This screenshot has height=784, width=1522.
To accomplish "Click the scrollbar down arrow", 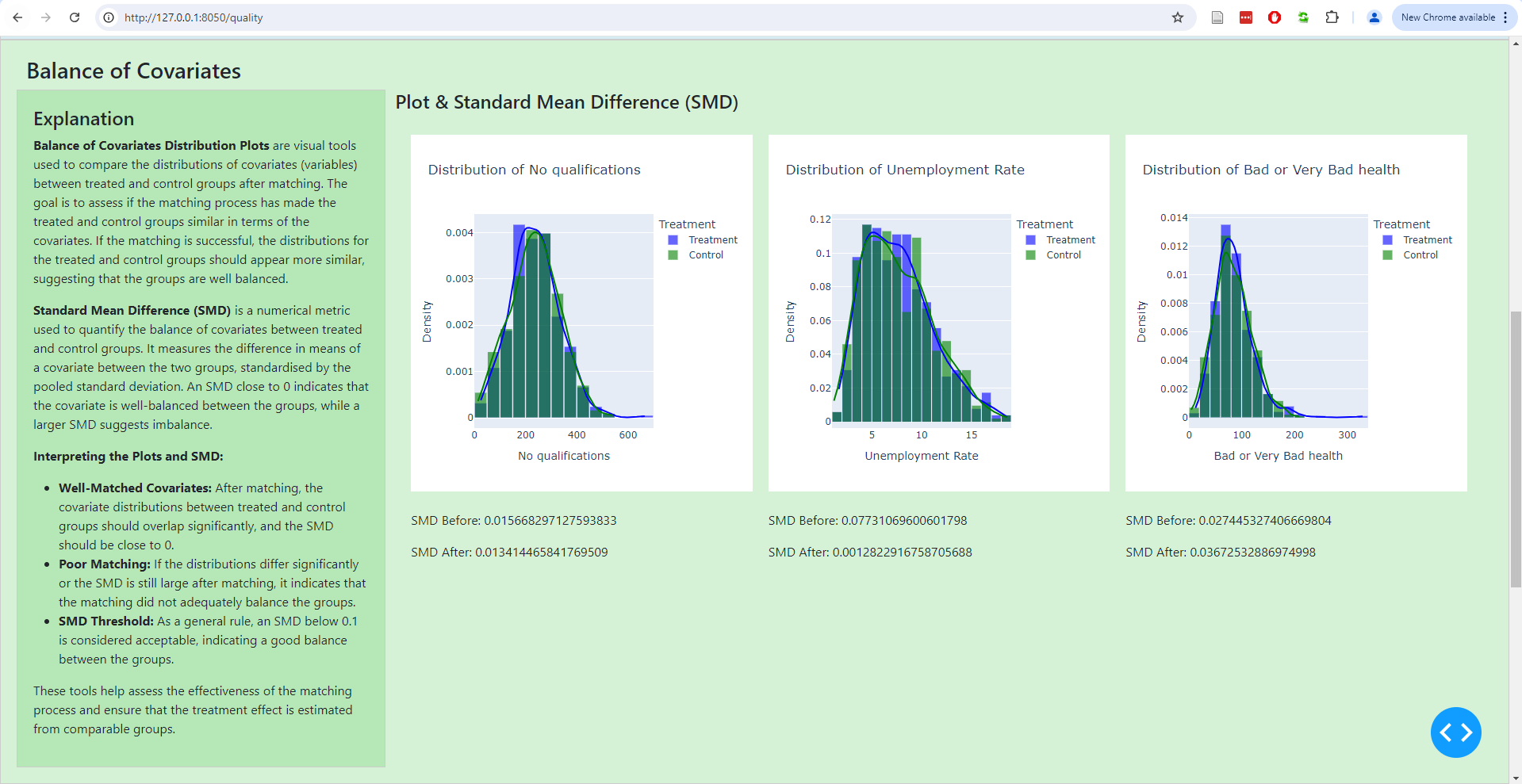I will (1515, 777).
